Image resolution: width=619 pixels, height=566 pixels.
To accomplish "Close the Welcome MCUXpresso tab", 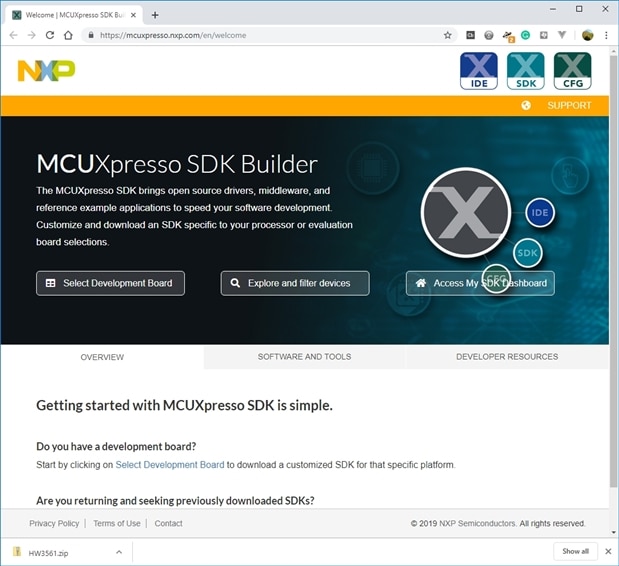I will pyautogui.click(x=133, y=15).
